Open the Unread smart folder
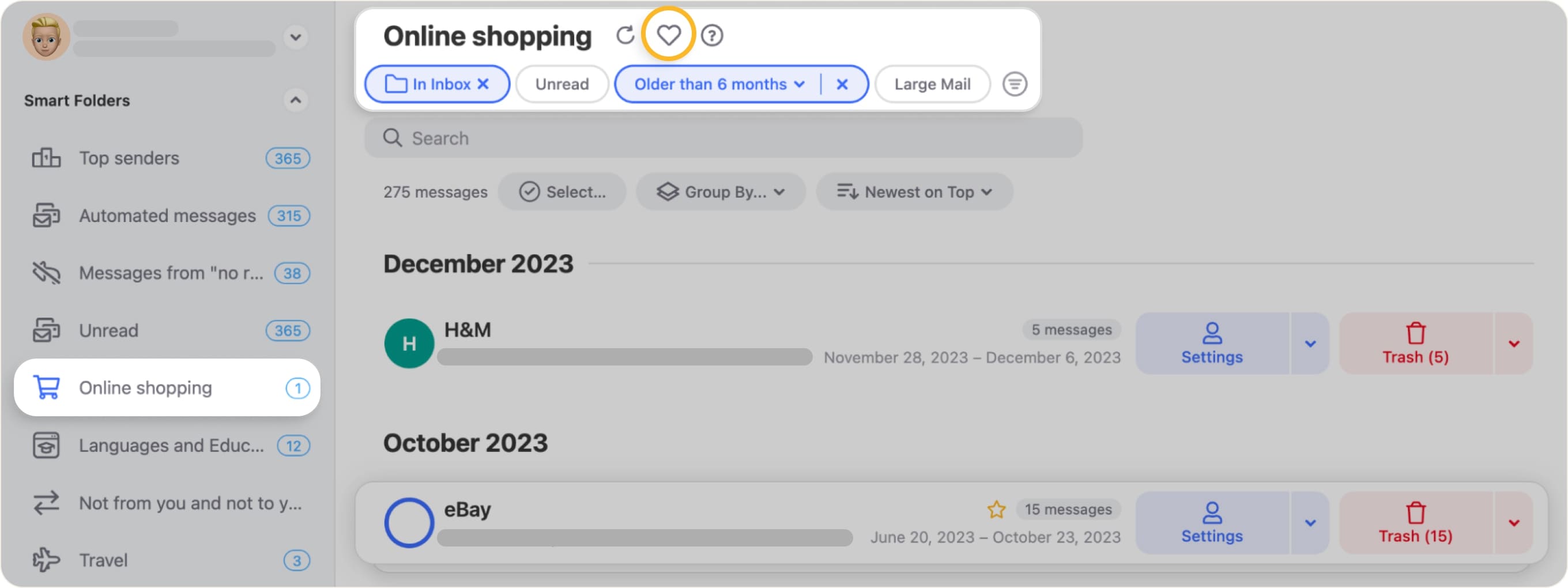The width and height of the screenshot is (1568, 588). point(110,330)
